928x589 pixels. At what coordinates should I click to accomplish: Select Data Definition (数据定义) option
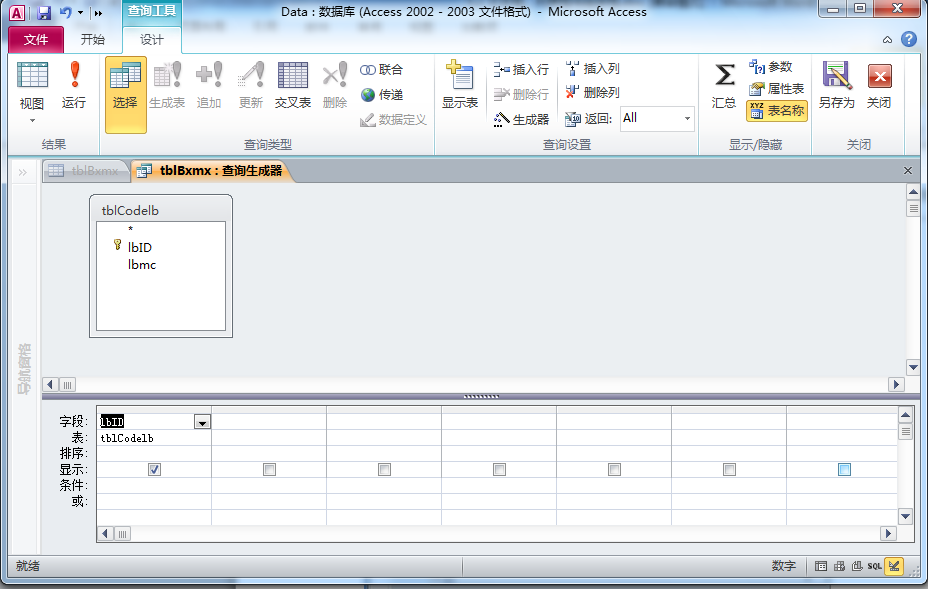click(393, 120)
